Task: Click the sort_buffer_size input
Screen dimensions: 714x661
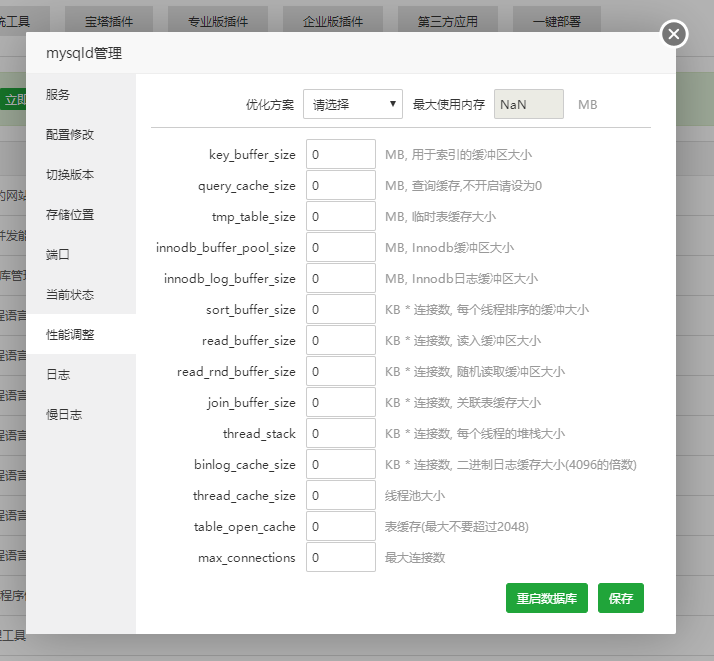Action: click(x=341, y=309)
